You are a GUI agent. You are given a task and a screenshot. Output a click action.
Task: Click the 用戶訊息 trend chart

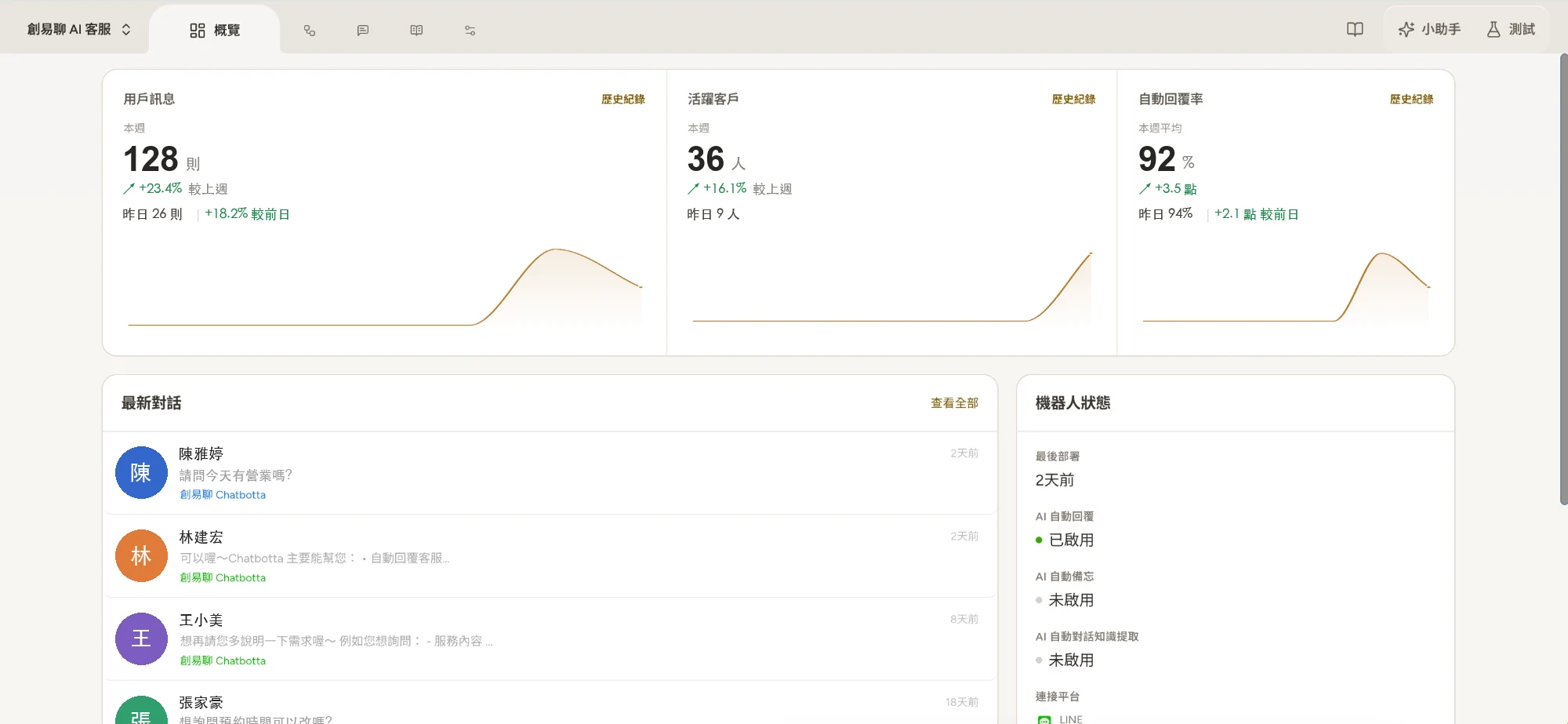(x=385, y=287)
